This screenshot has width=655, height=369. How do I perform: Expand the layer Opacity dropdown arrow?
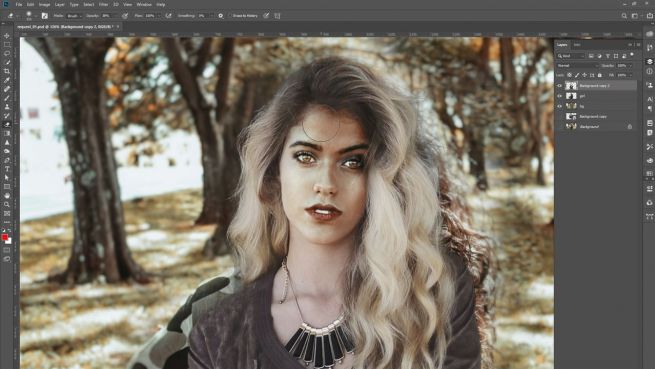coord(630,66)
